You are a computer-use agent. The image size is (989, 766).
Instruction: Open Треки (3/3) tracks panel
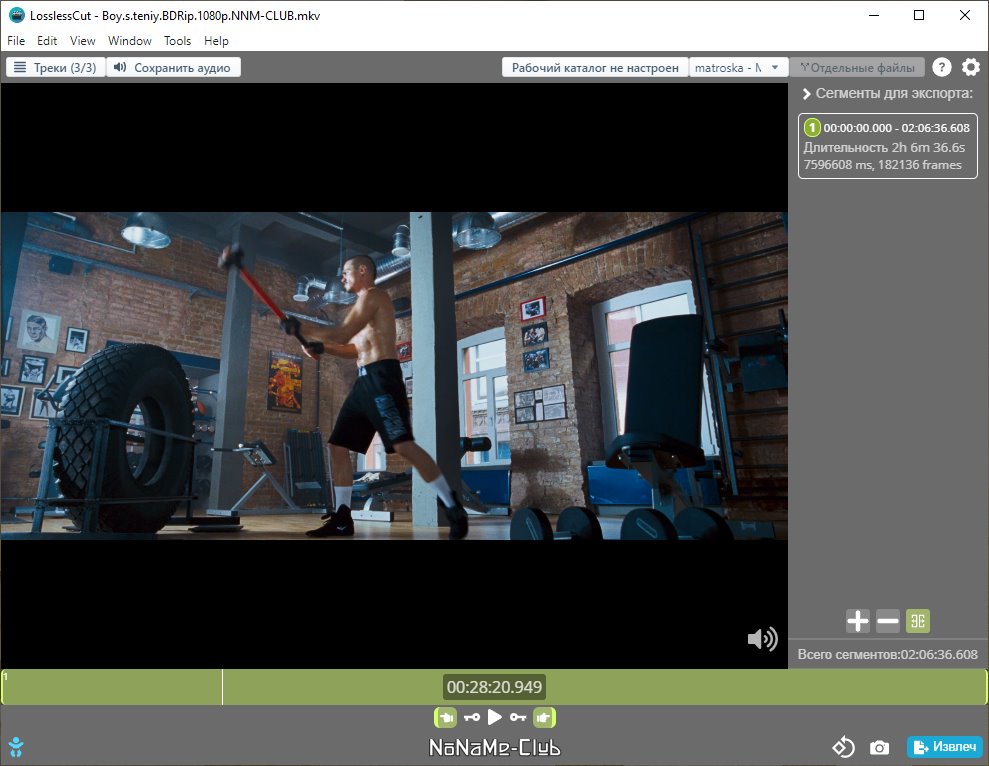56,68
